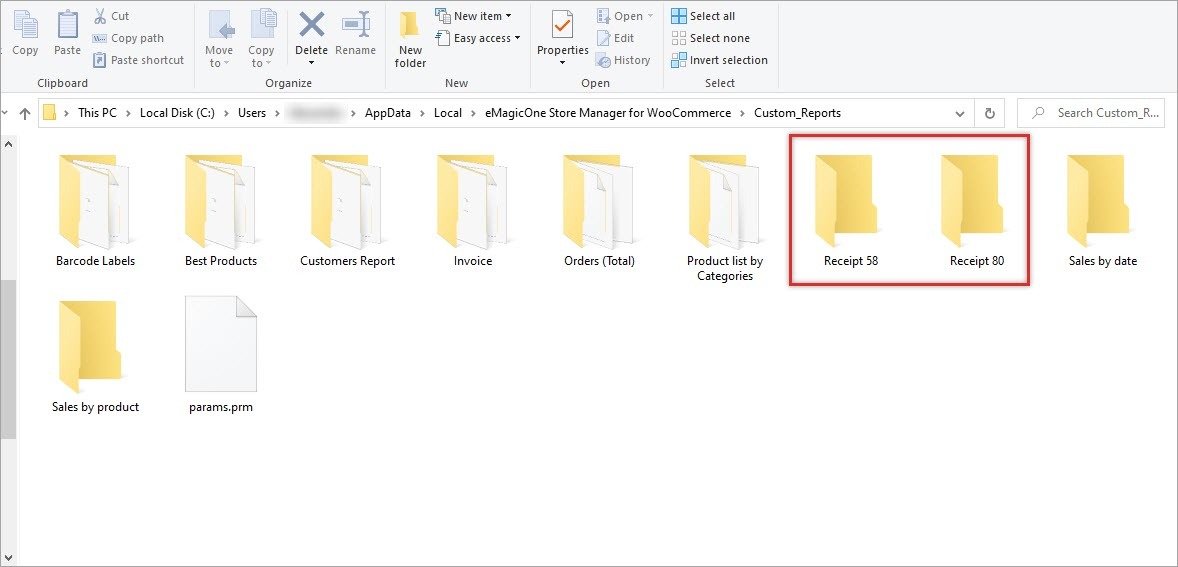Click AppData in the breadcrumb path
Screen dimensions: 1178x567
click(x=387, y=113)
